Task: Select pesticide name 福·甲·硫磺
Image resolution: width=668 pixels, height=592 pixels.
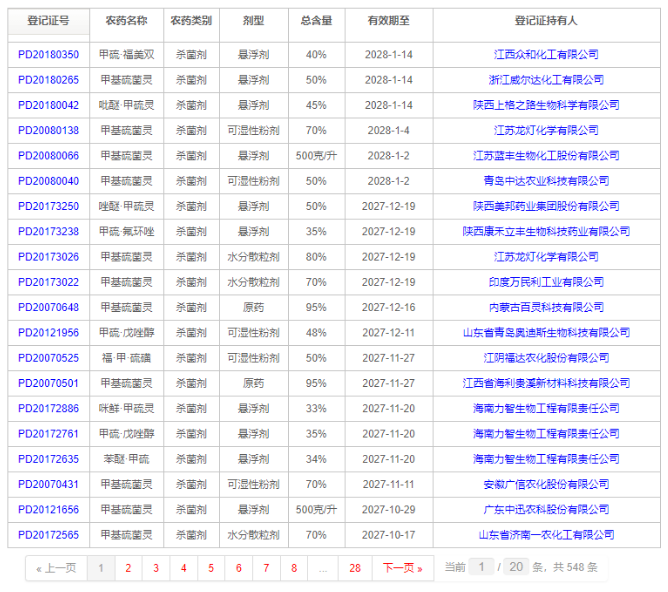Action: [127, 358]
